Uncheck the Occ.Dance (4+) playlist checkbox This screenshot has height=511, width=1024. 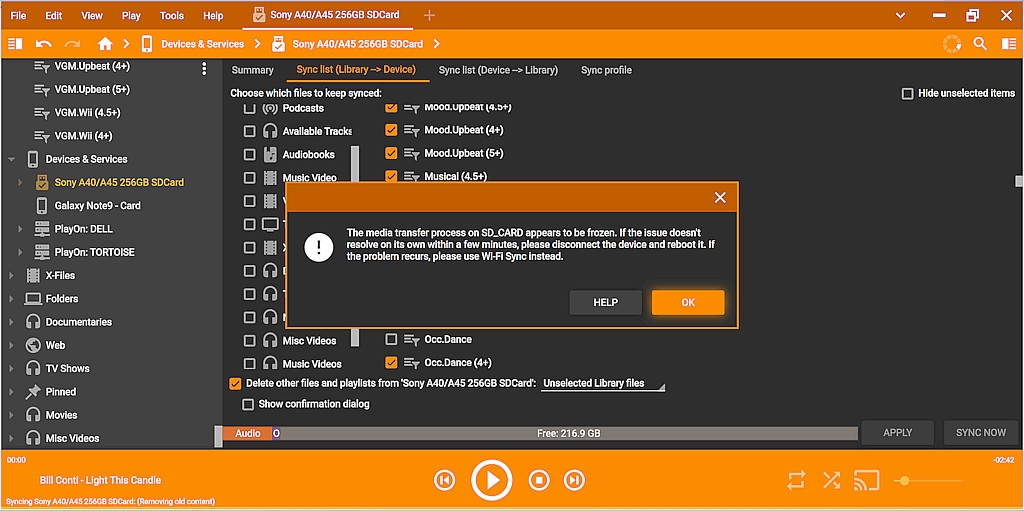coord(391,363)
